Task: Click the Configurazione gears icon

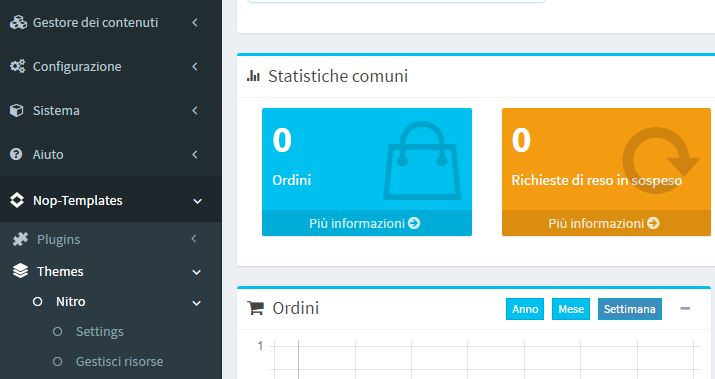Action: click(x=18, y=66)
